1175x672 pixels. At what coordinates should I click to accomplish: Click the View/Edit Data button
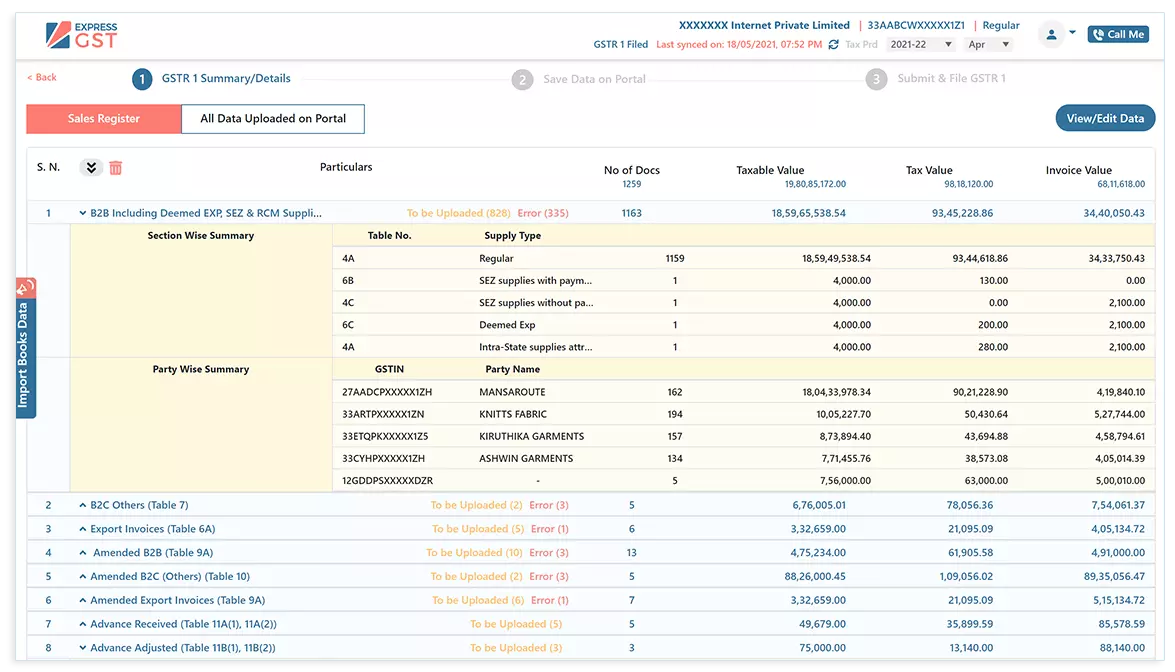(x=1104, y=119)
